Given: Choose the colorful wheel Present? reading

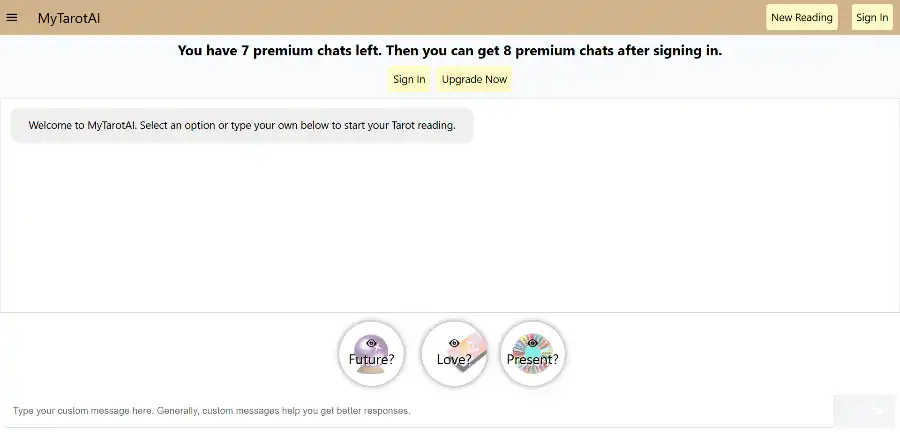Looking at the screenshot, I should pyautogui.click(x=533, y=353).
